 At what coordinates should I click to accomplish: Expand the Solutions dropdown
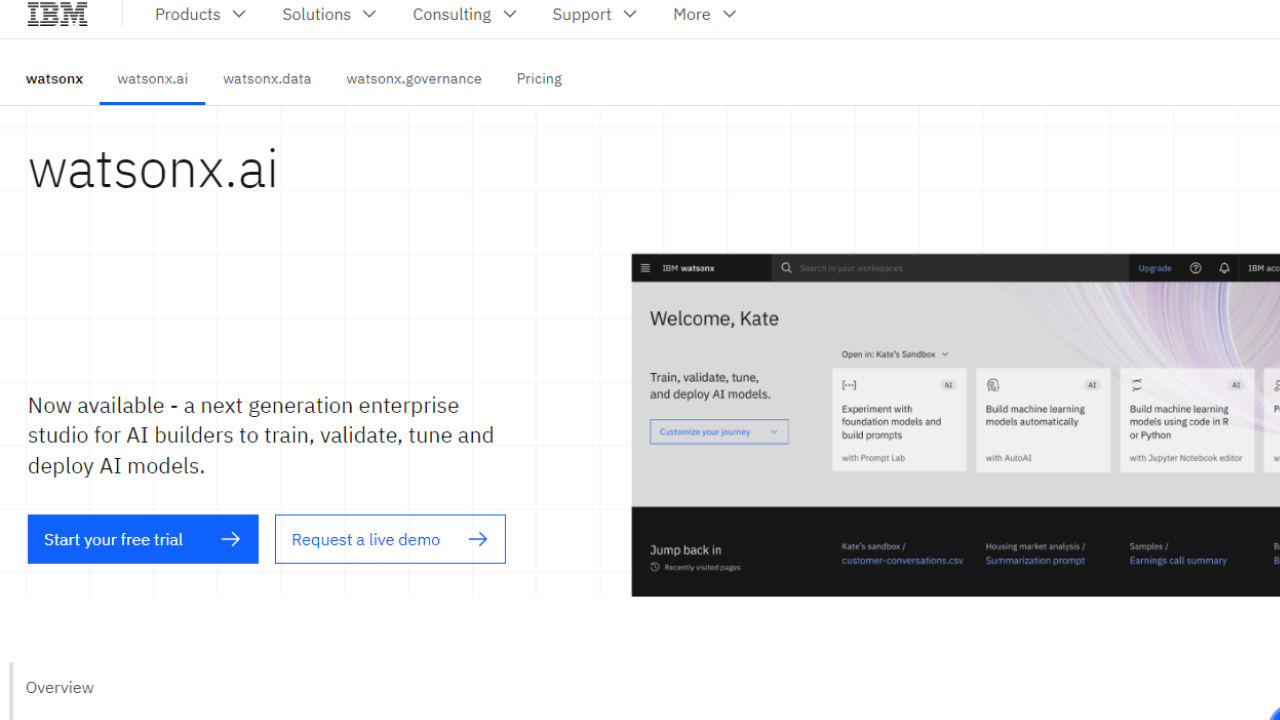tap(329, 14)
